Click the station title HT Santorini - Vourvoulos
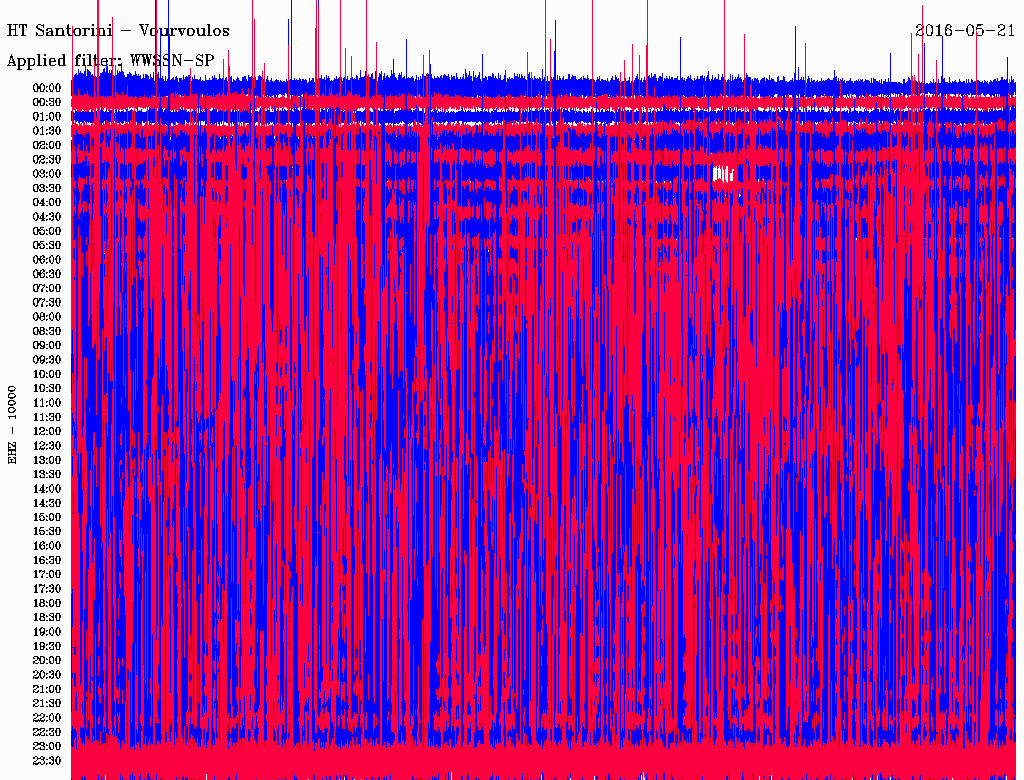Screen dimensions: 1024x780 [x=118, y=31]
